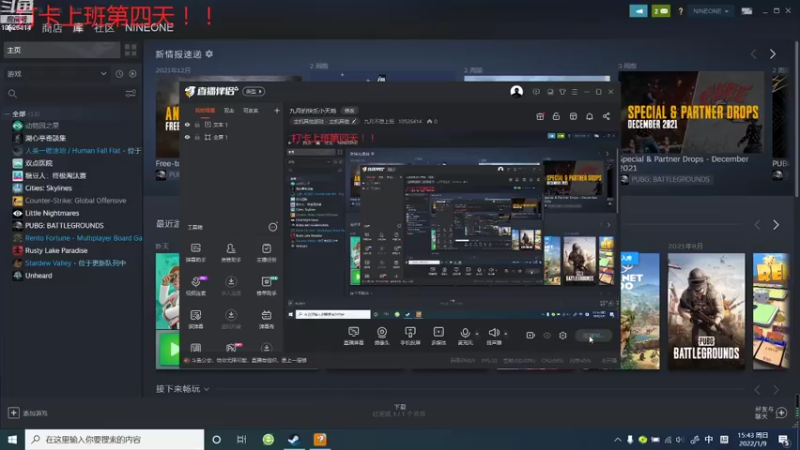Open Steam friends chat icon at bottom right
The image size is (800, 450).
coord(781,412)
